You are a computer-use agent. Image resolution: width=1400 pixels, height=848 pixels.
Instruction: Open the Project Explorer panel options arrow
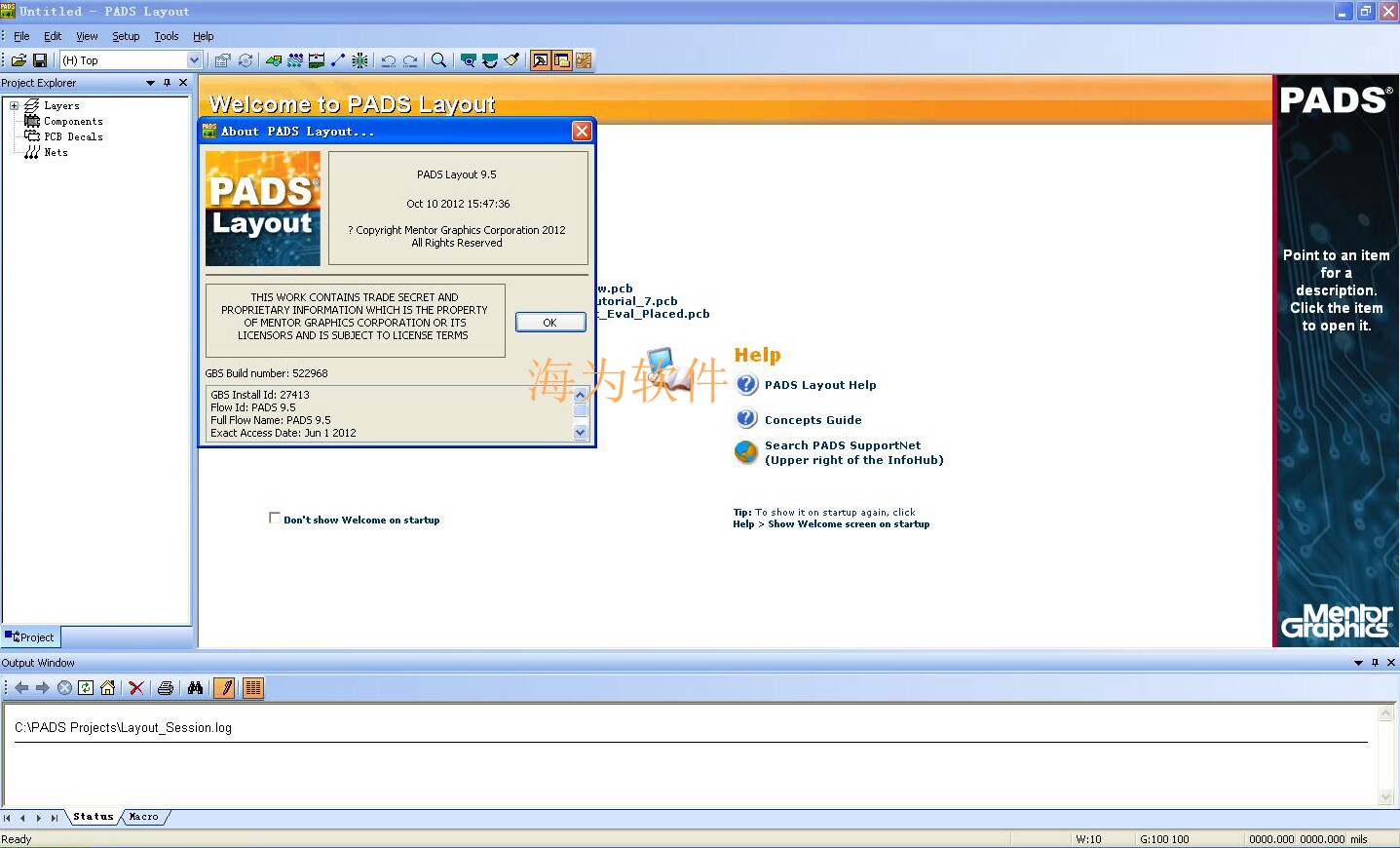pyautogui.click(x=150, y=83)
